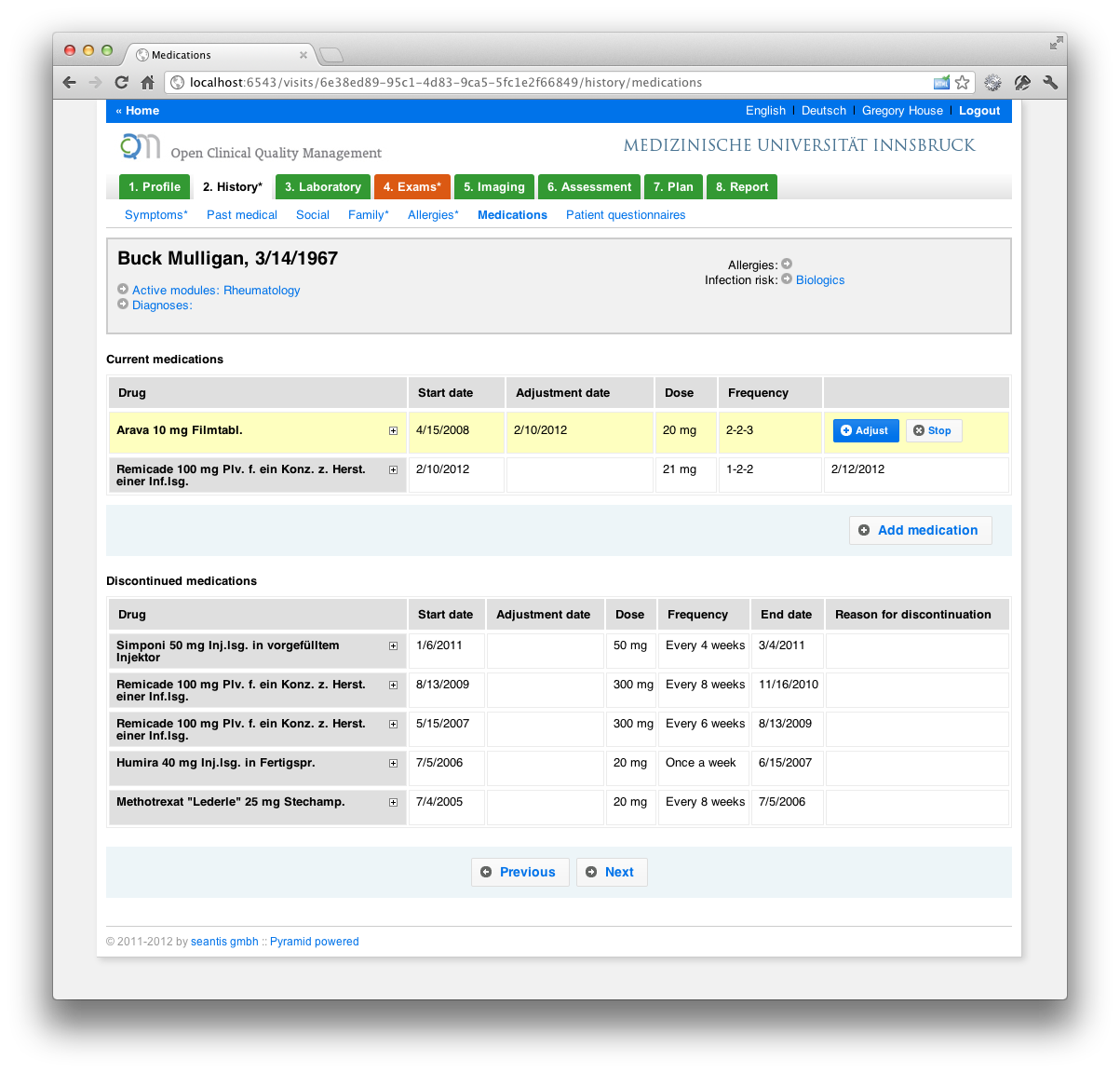The image size is (1120, 1073).
Task: Switch to the 7. Plan tab
Action: tap(673, 186)
